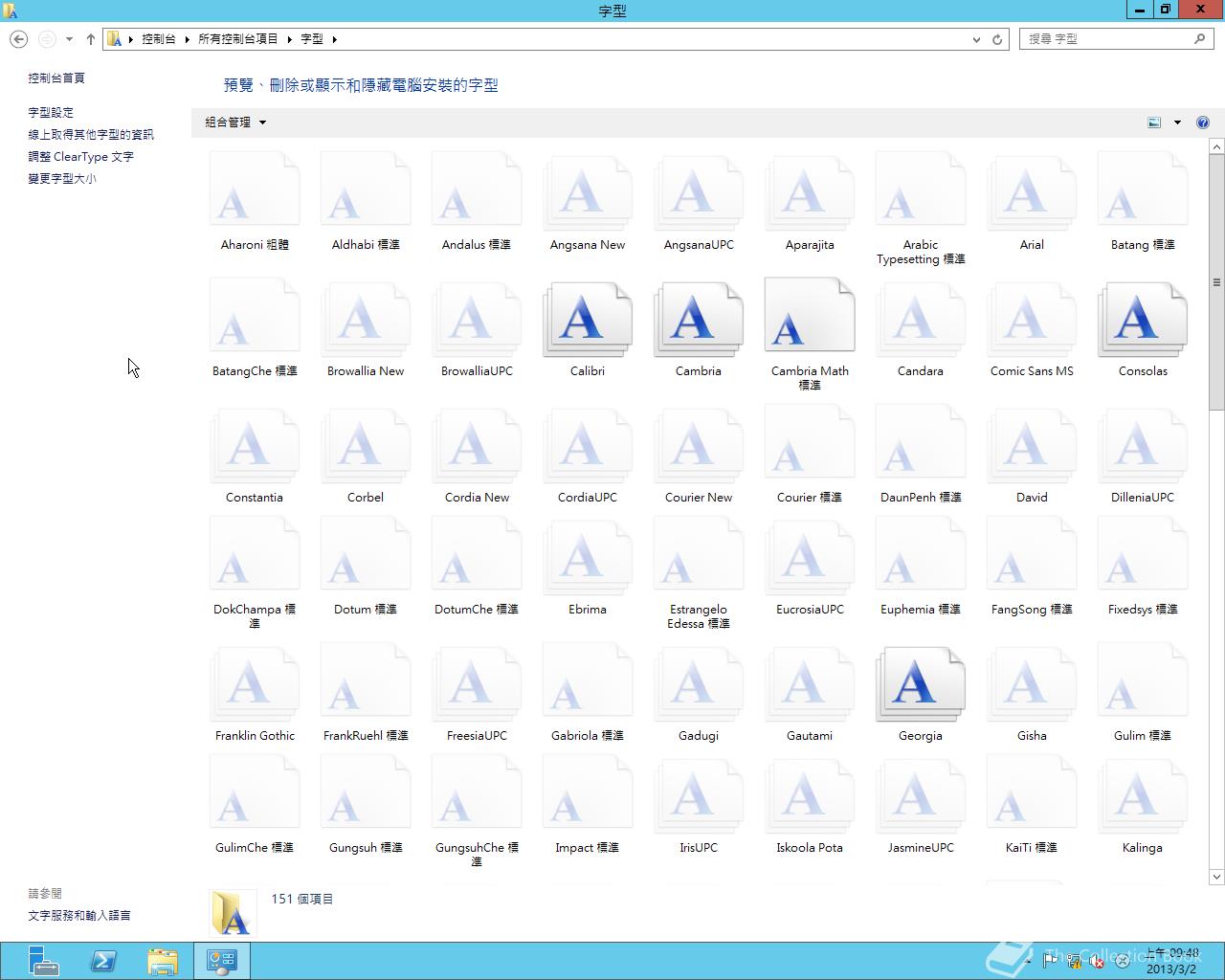Click the view options icon in toolbar

1154,122
